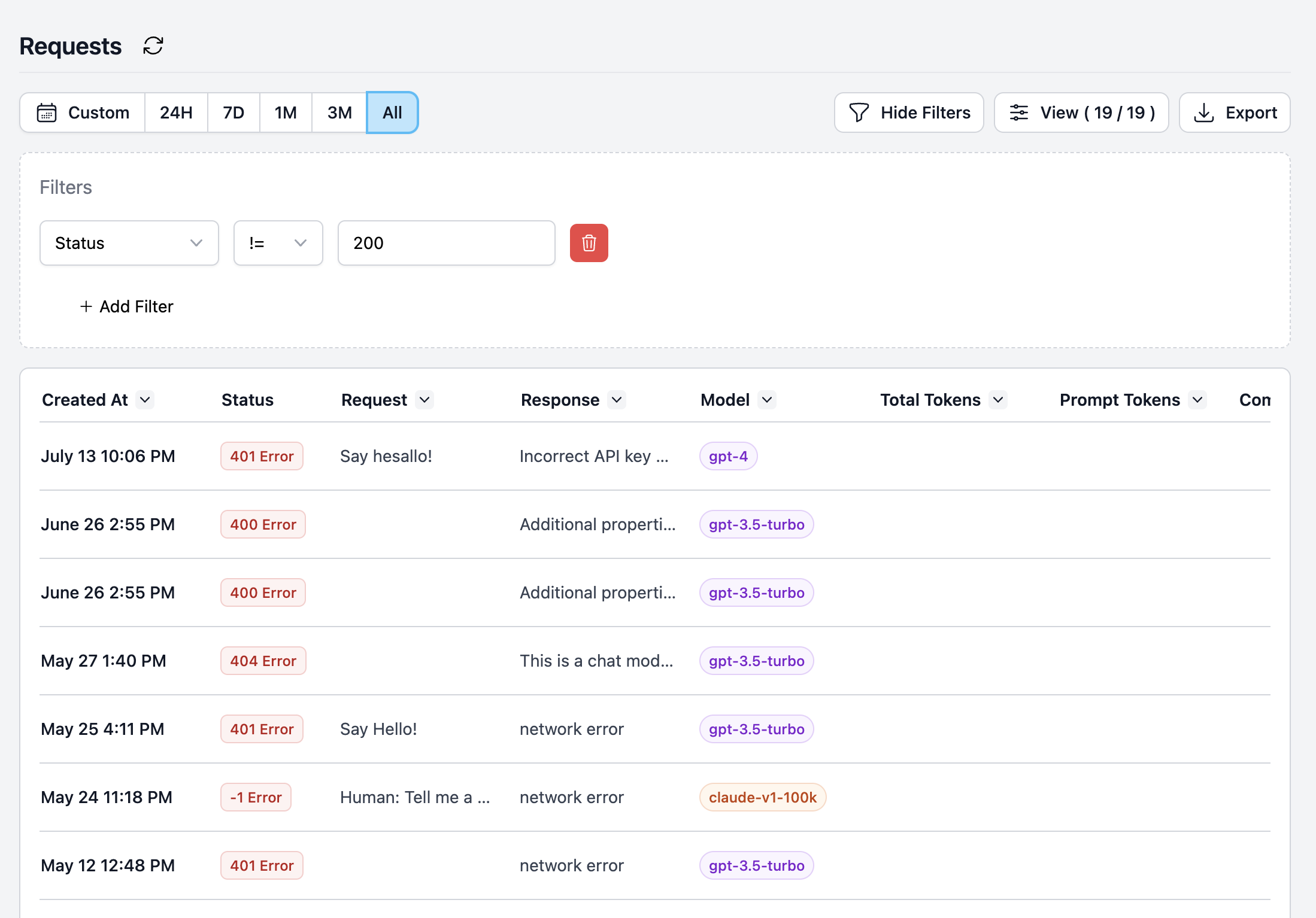Image resolution: width=1316 pixels, height=918 pixels.
Task: Click 'Human: Tell me a ...' request
Action: (x=415, y=797)
